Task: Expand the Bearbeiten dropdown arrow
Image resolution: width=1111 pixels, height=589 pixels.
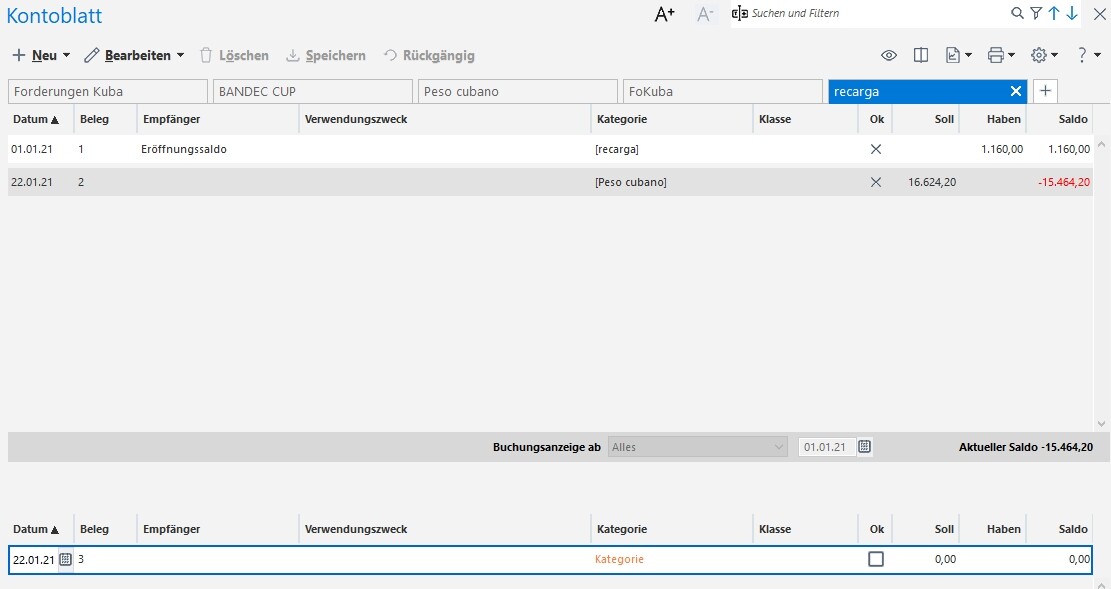Action: coord(180,55)
